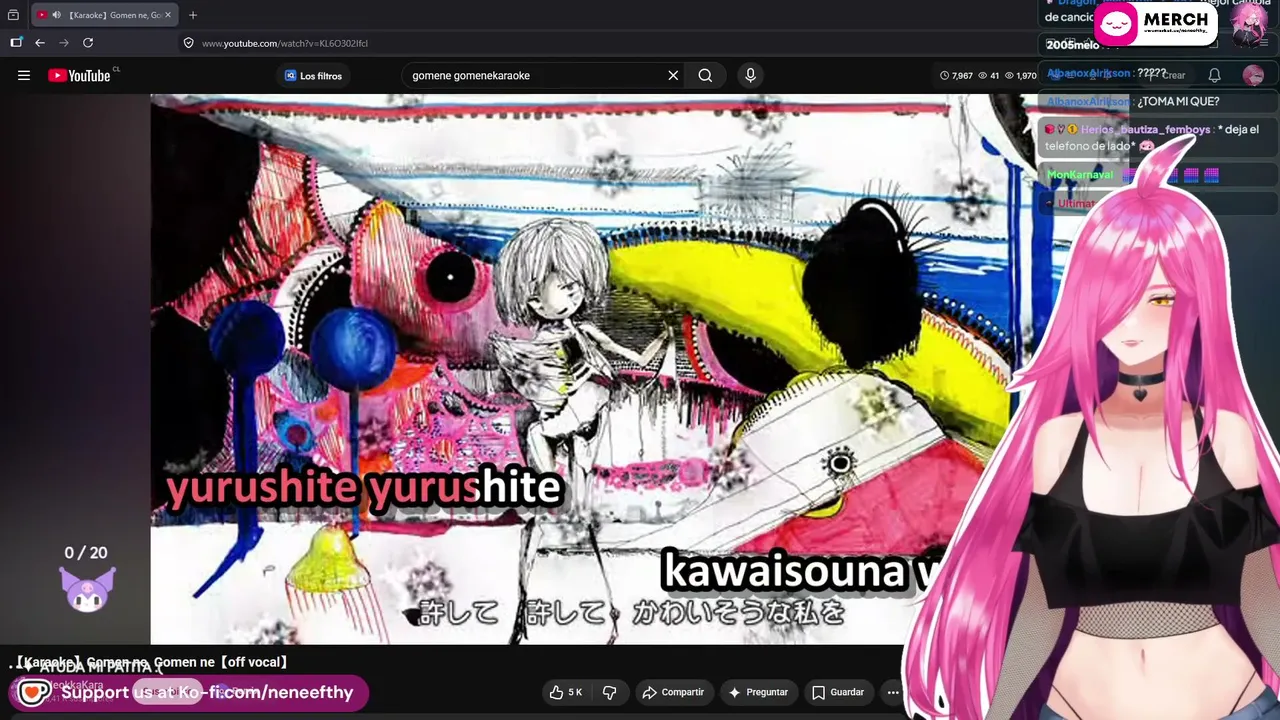Start voice search with the microphone
Screen dimensions: 1280x720
(750, 76)
